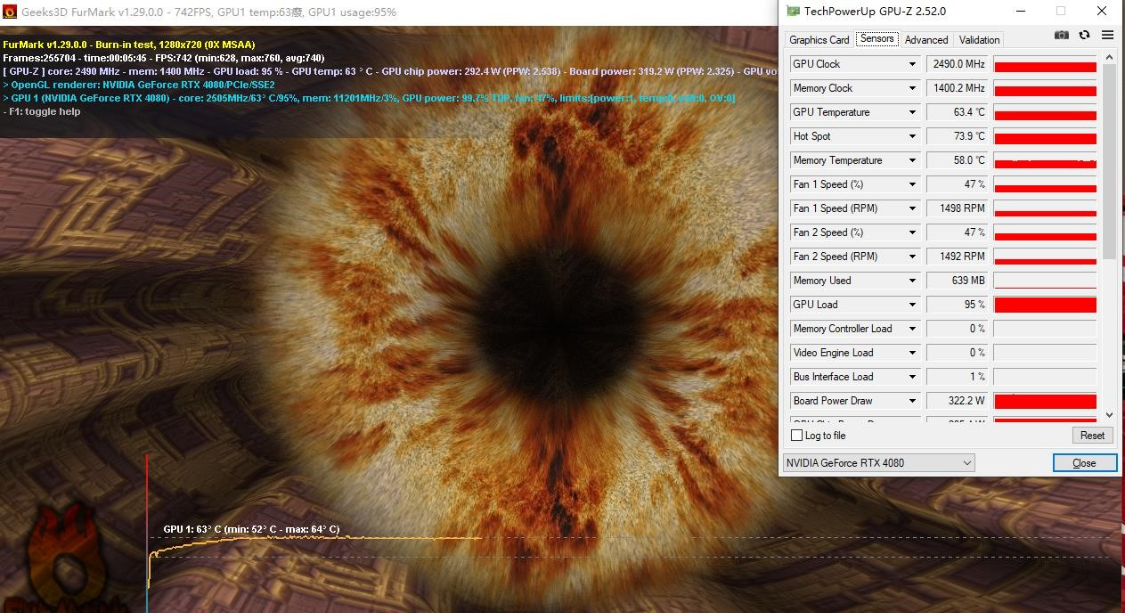Viewport: 1125px width, 613px height.
Task: Click the Fan 1 speed value 1498 RPM
Action: click(x=957, y=208)
